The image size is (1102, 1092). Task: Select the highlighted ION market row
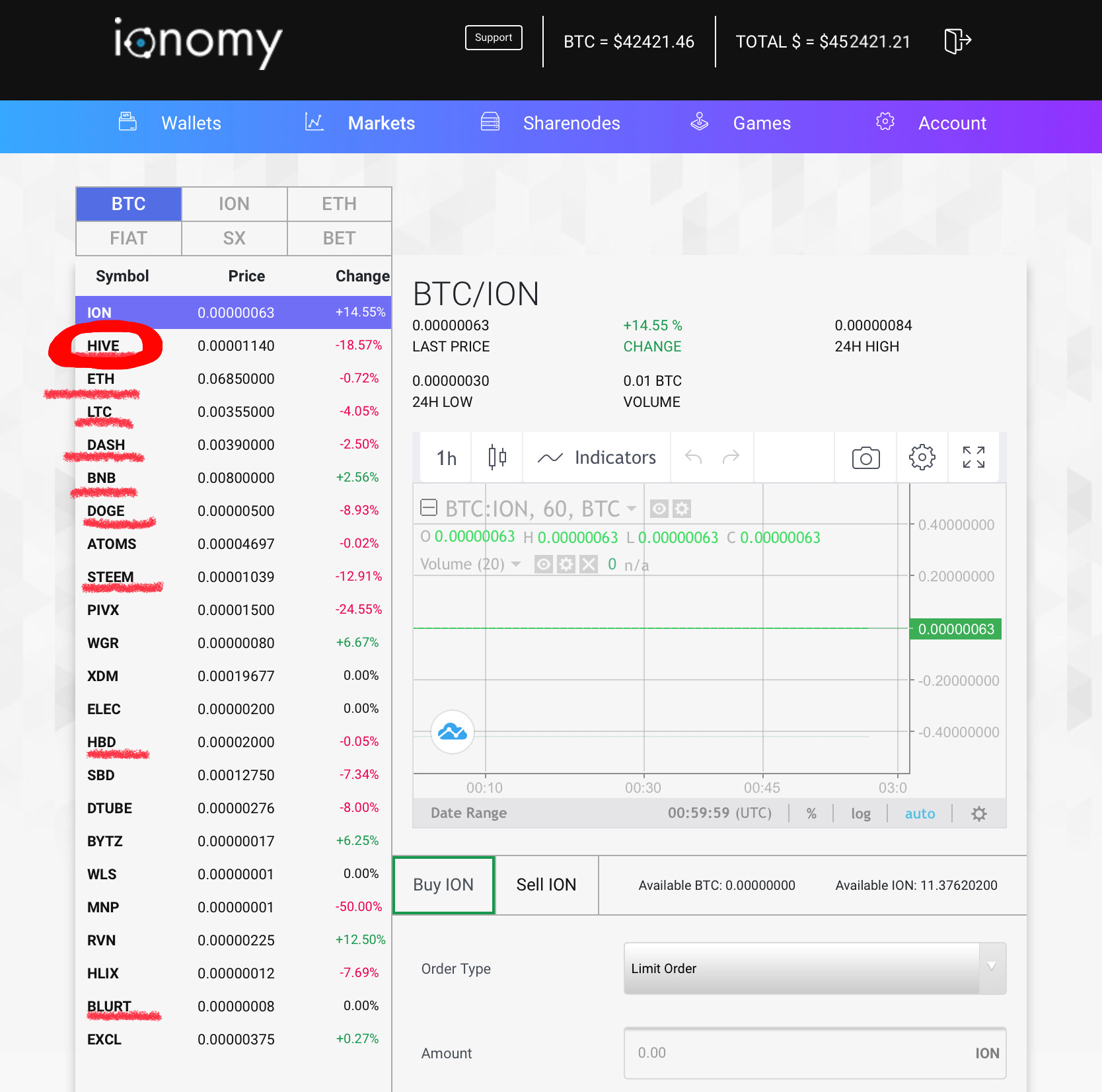coord(233,312)
